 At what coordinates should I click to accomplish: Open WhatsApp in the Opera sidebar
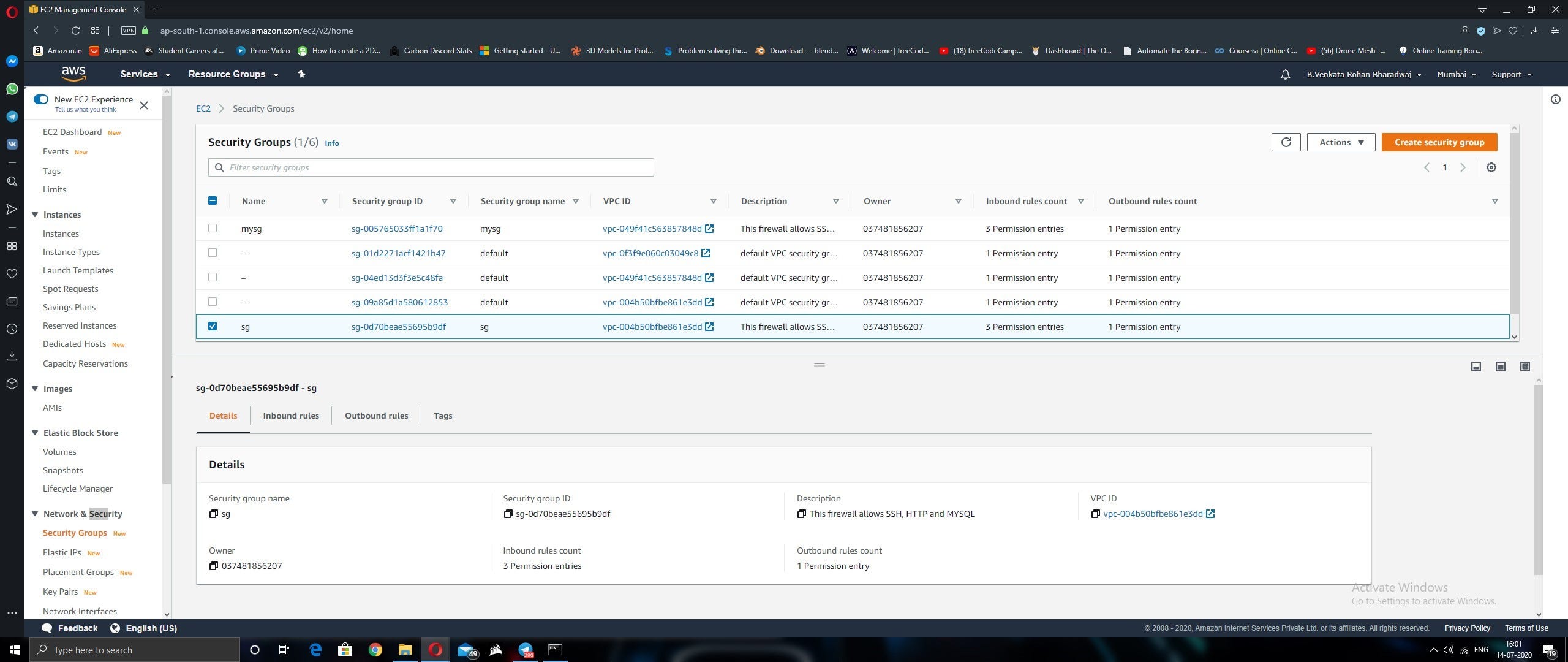(12, 89)
